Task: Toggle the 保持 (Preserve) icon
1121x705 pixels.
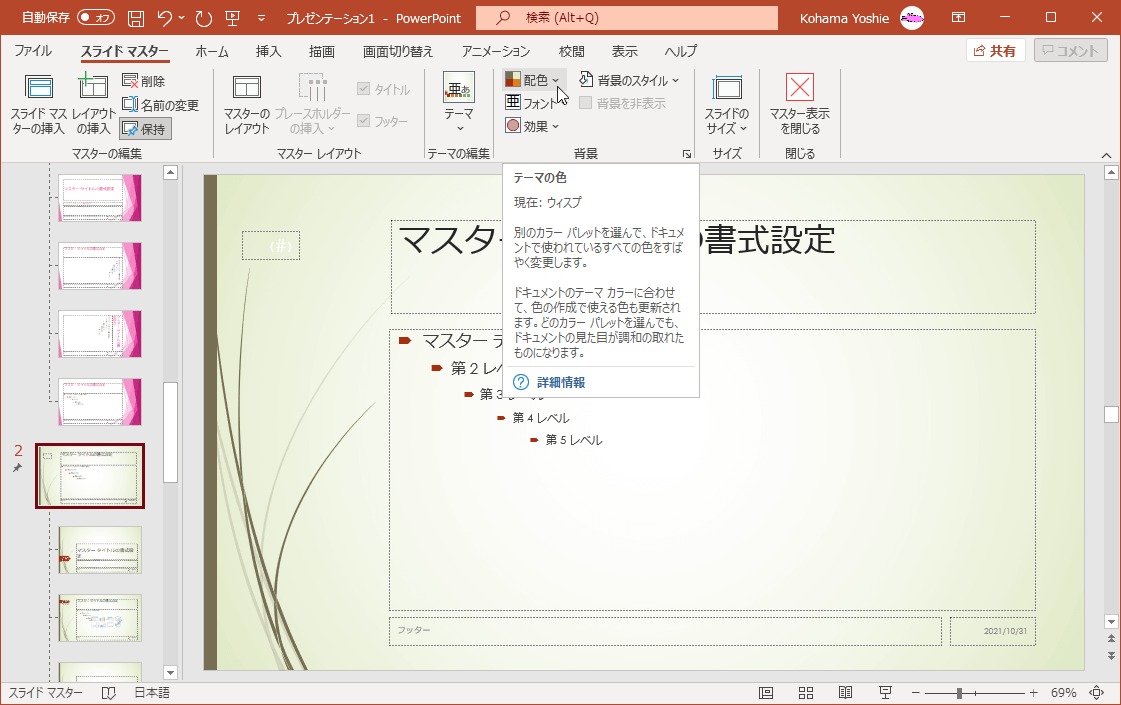Action: 146,127
